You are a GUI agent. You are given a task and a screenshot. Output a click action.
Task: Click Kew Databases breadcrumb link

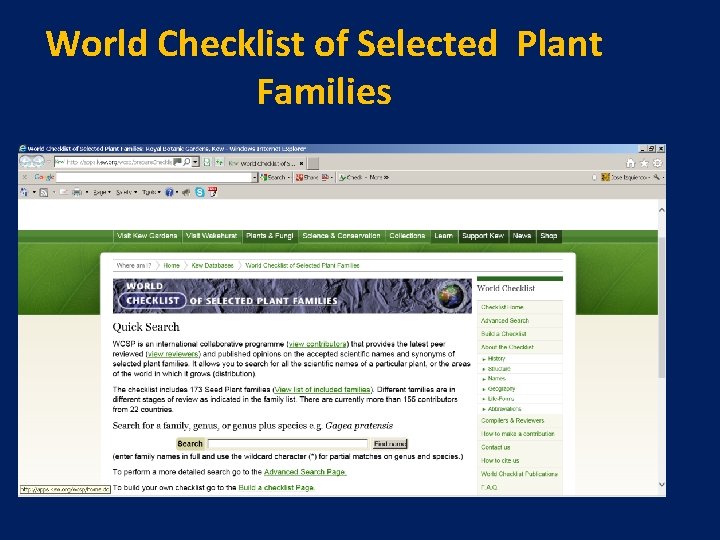point(212,265)
